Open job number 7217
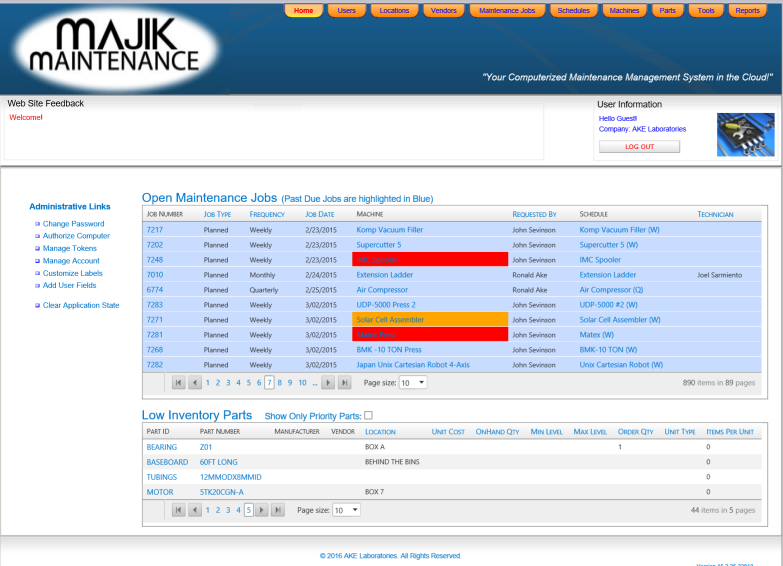This screenshot has width=783, height=566. (x=155, y=230)
